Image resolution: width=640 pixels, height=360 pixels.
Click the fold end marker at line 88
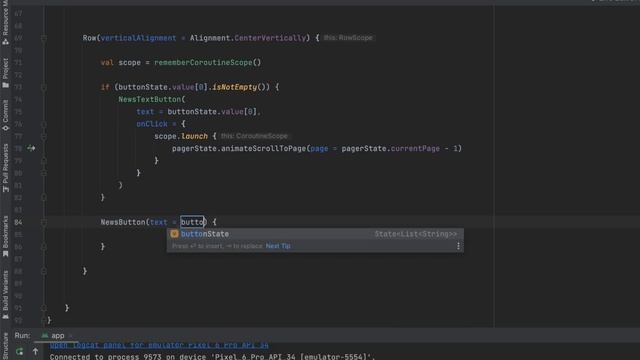pos(44,271)
